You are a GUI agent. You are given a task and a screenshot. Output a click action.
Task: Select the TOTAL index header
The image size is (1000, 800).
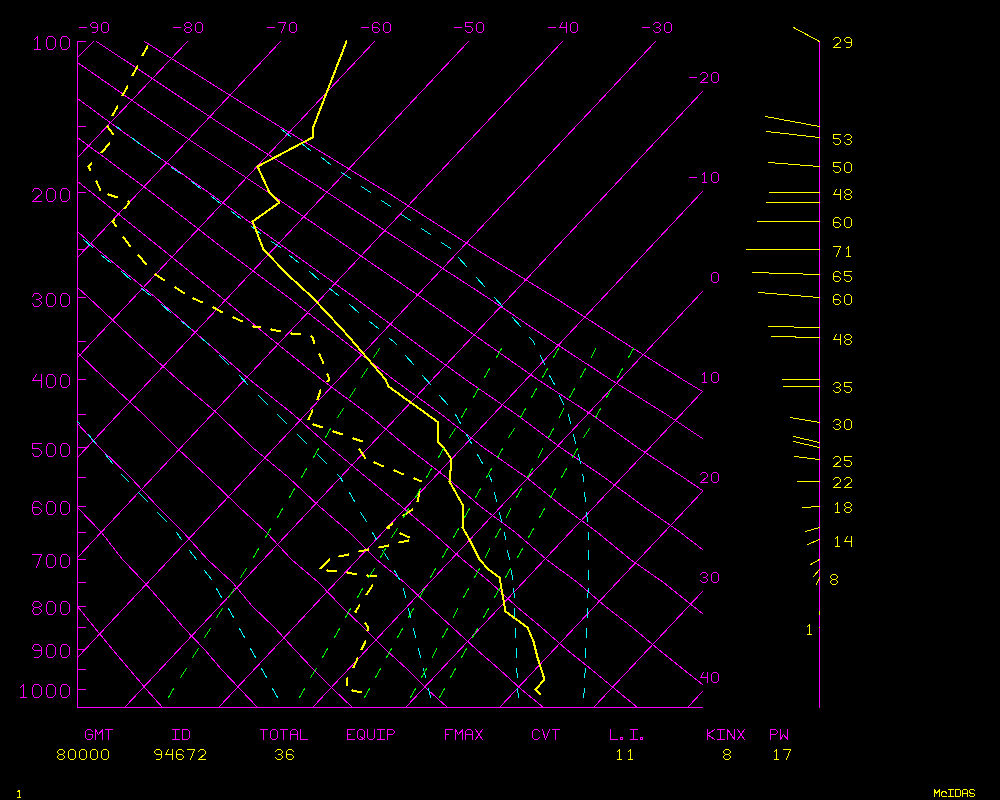[x=283, y=735]
